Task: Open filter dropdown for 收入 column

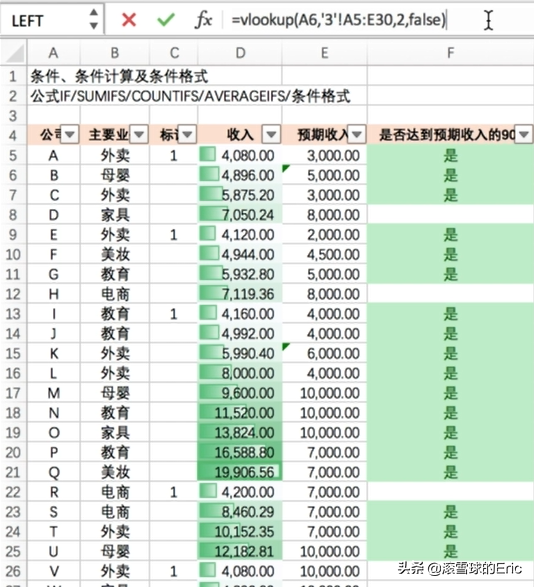Action: 271,134
